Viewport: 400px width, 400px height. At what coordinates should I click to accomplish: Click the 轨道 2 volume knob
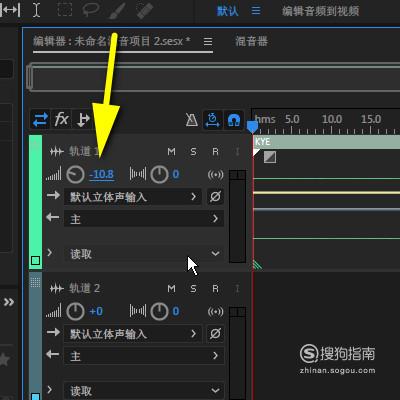[x=75, y=312]
